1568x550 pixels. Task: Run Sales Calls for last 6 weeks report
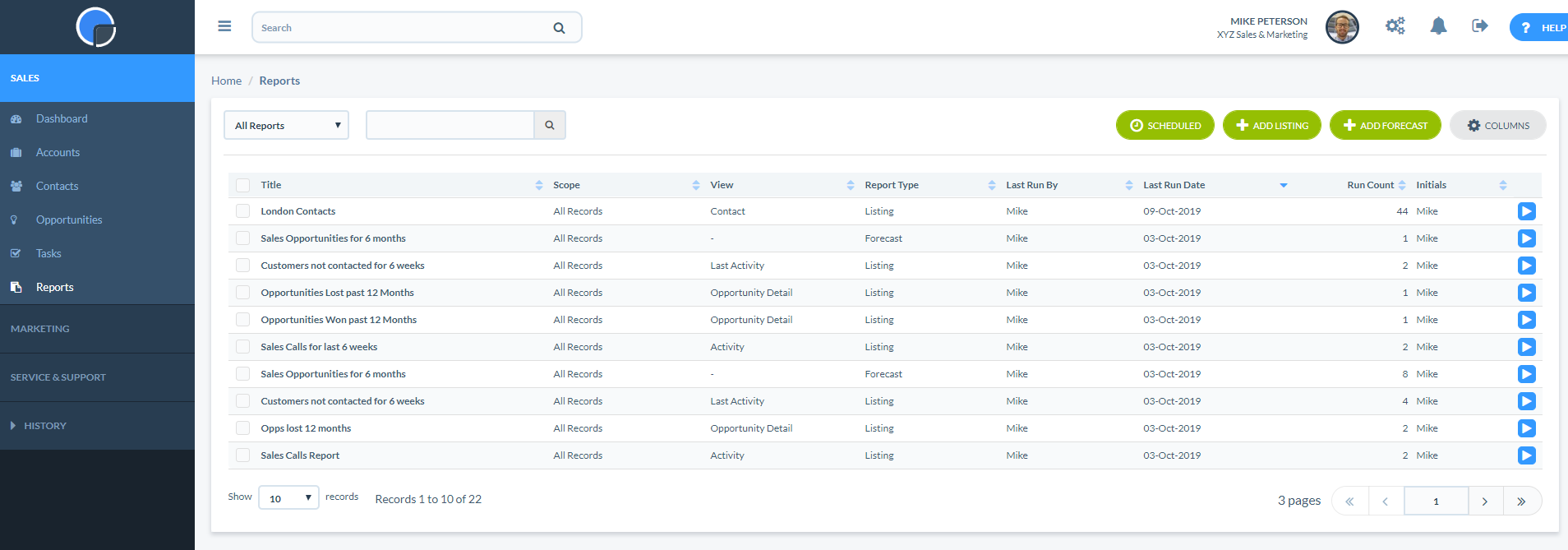[1527, 347]
